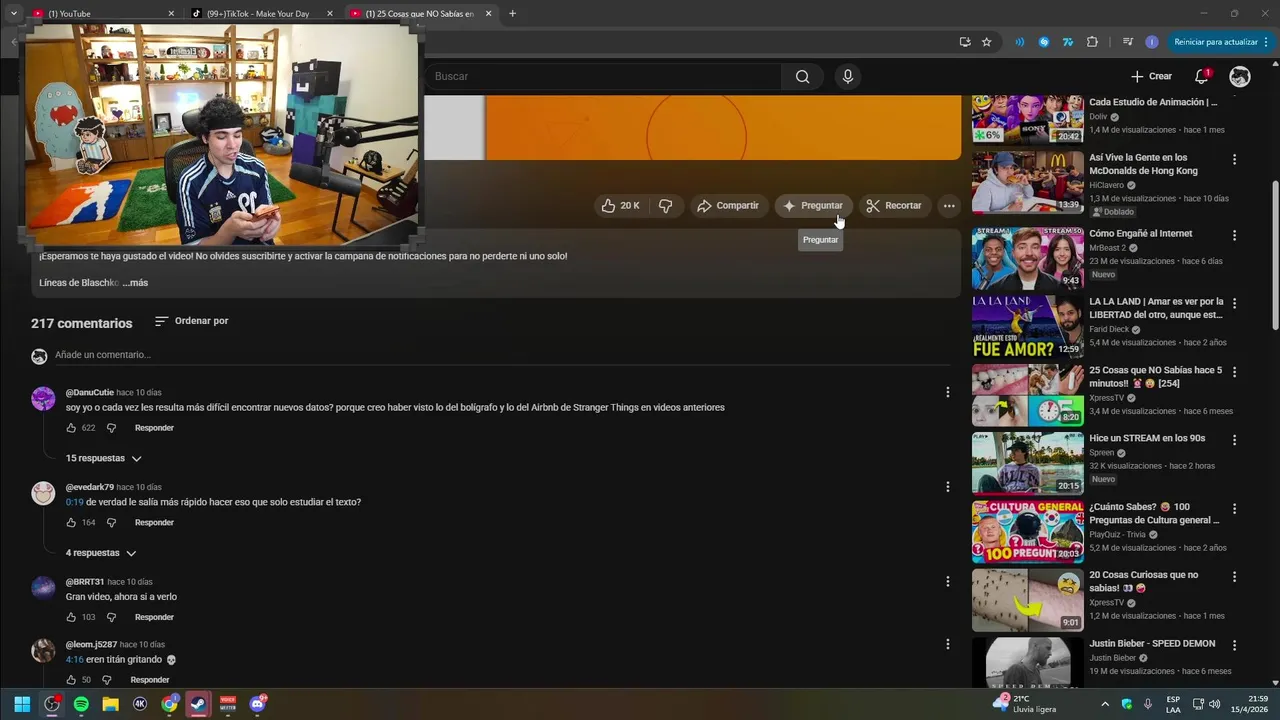Open LA LA LAND recommended video thumbnail
1280x720 pixels.
[x=1027, y=327]
